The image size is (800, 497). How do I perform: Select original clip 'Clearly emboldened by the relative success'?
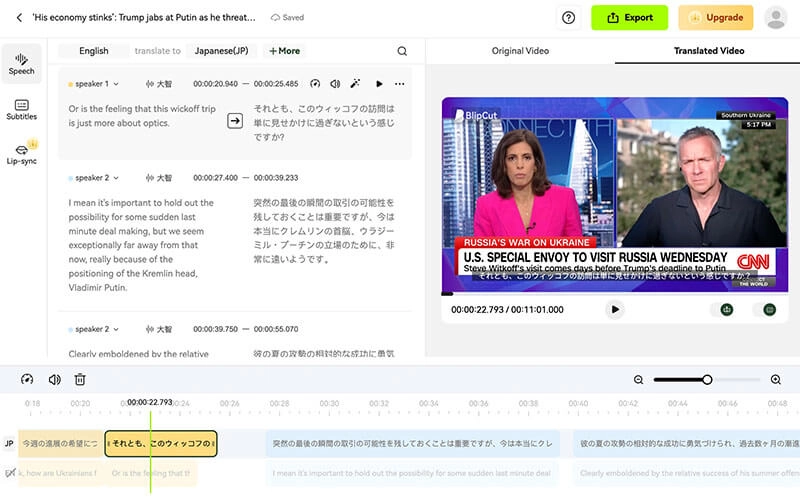(687, 474)
